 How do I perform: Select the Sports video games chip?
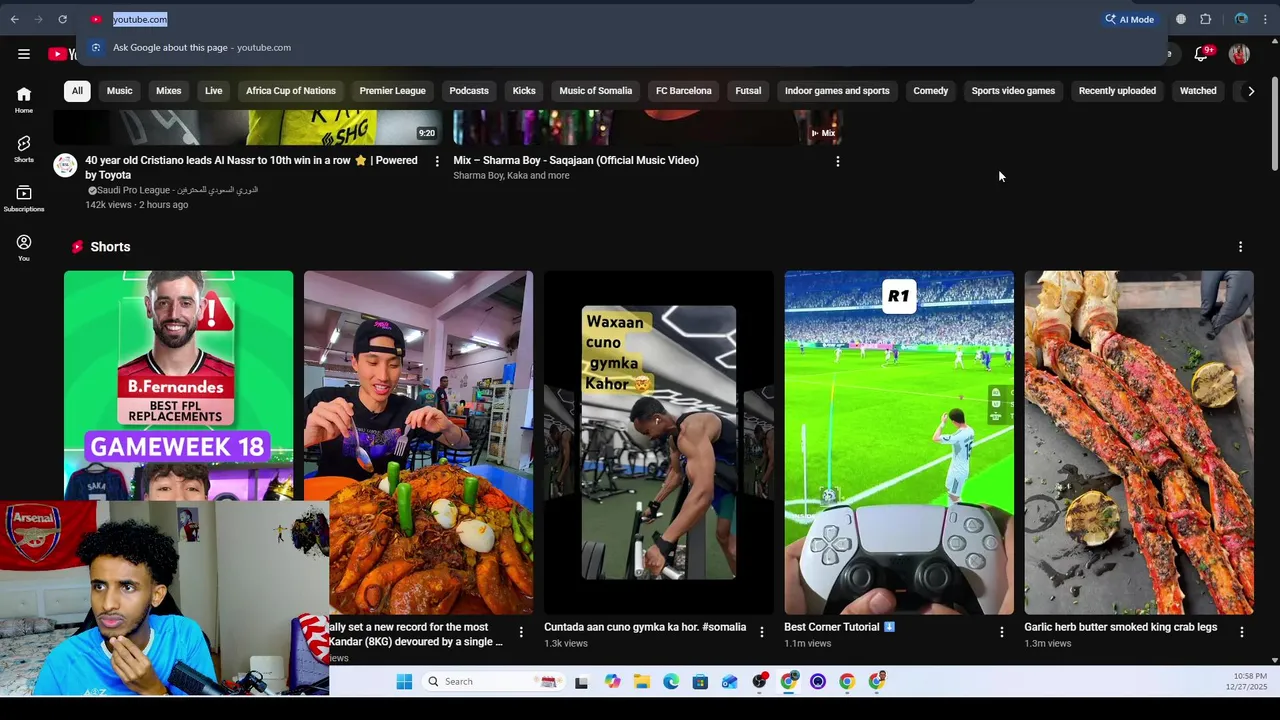tap(1013, 91)
